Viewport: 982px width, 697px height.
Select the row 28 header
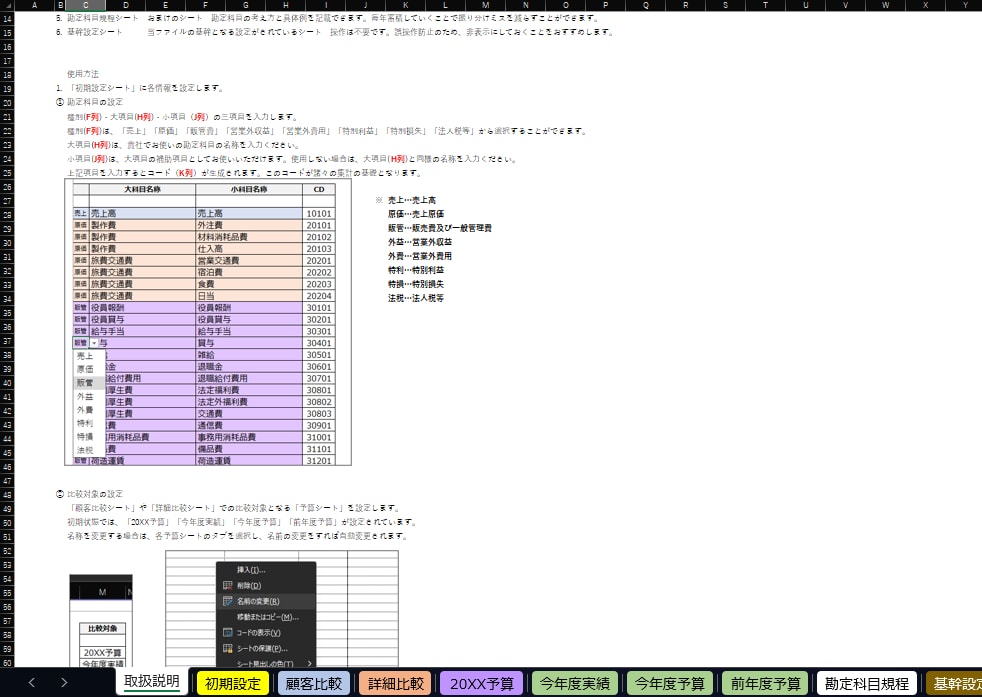pyautogui.click(x=7, y=215)
